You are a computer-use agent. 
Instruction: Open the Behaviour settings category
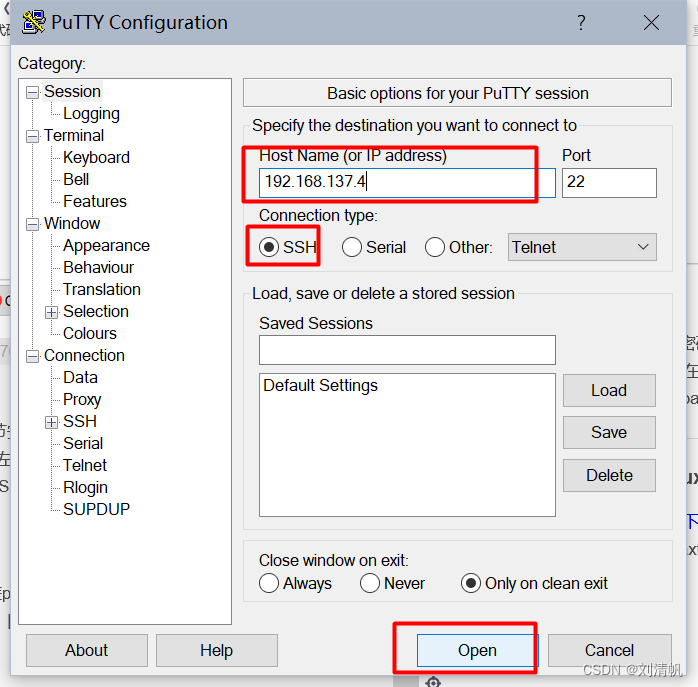pyautogui.click(x=98, y=267)
